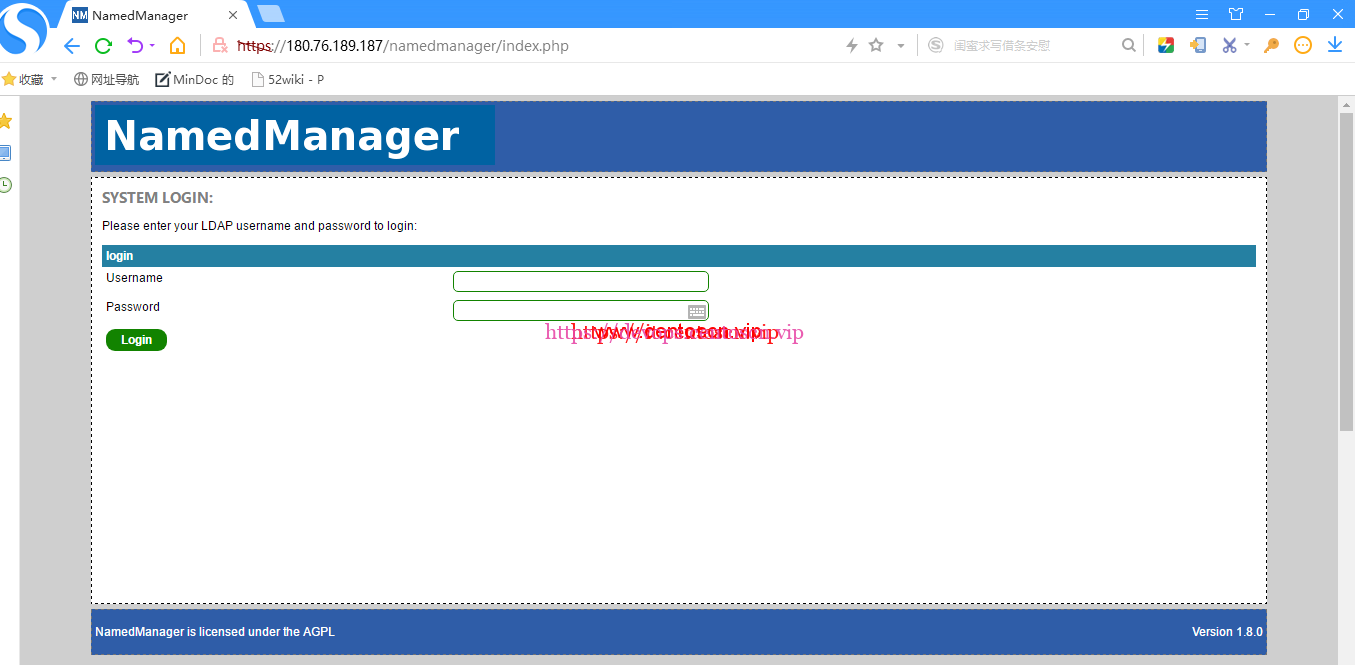The image size is (1355, 665).
Task: Open a new tab beside NamedManager tab
Action: coord(270,14)
